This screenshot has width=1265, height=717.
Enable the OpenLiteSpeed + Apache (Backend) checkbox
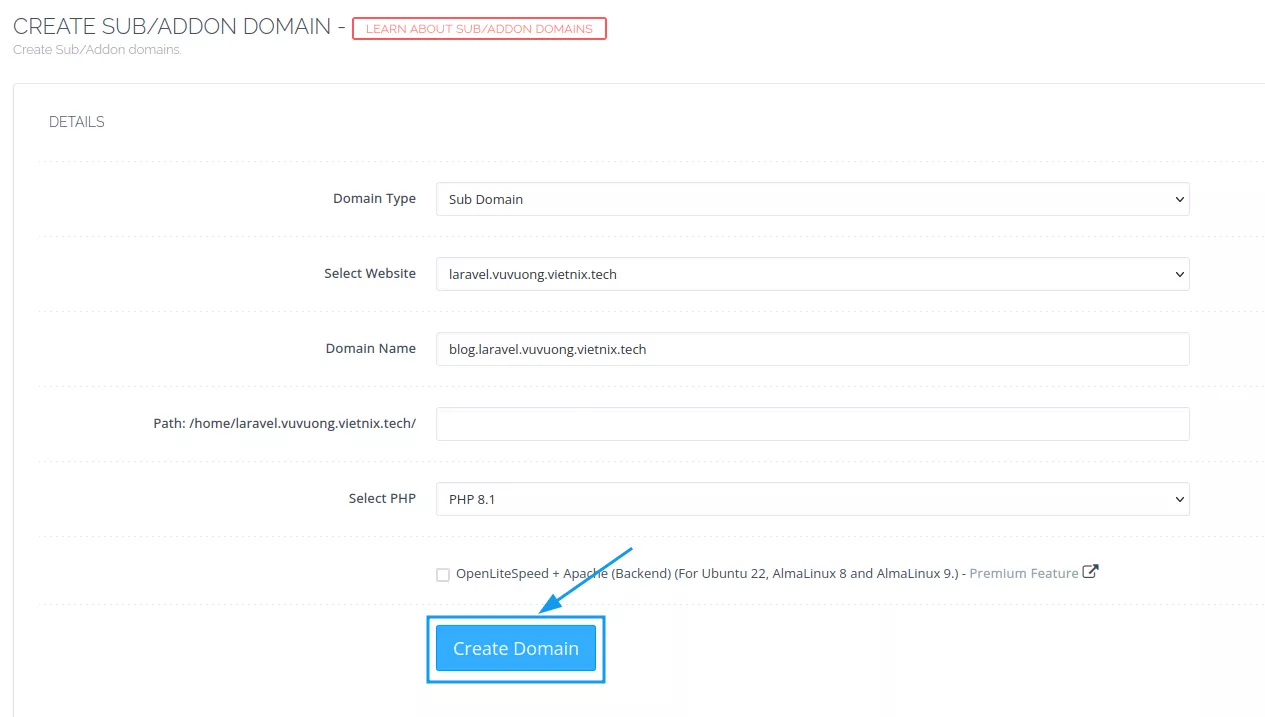[x=443, y=574]
